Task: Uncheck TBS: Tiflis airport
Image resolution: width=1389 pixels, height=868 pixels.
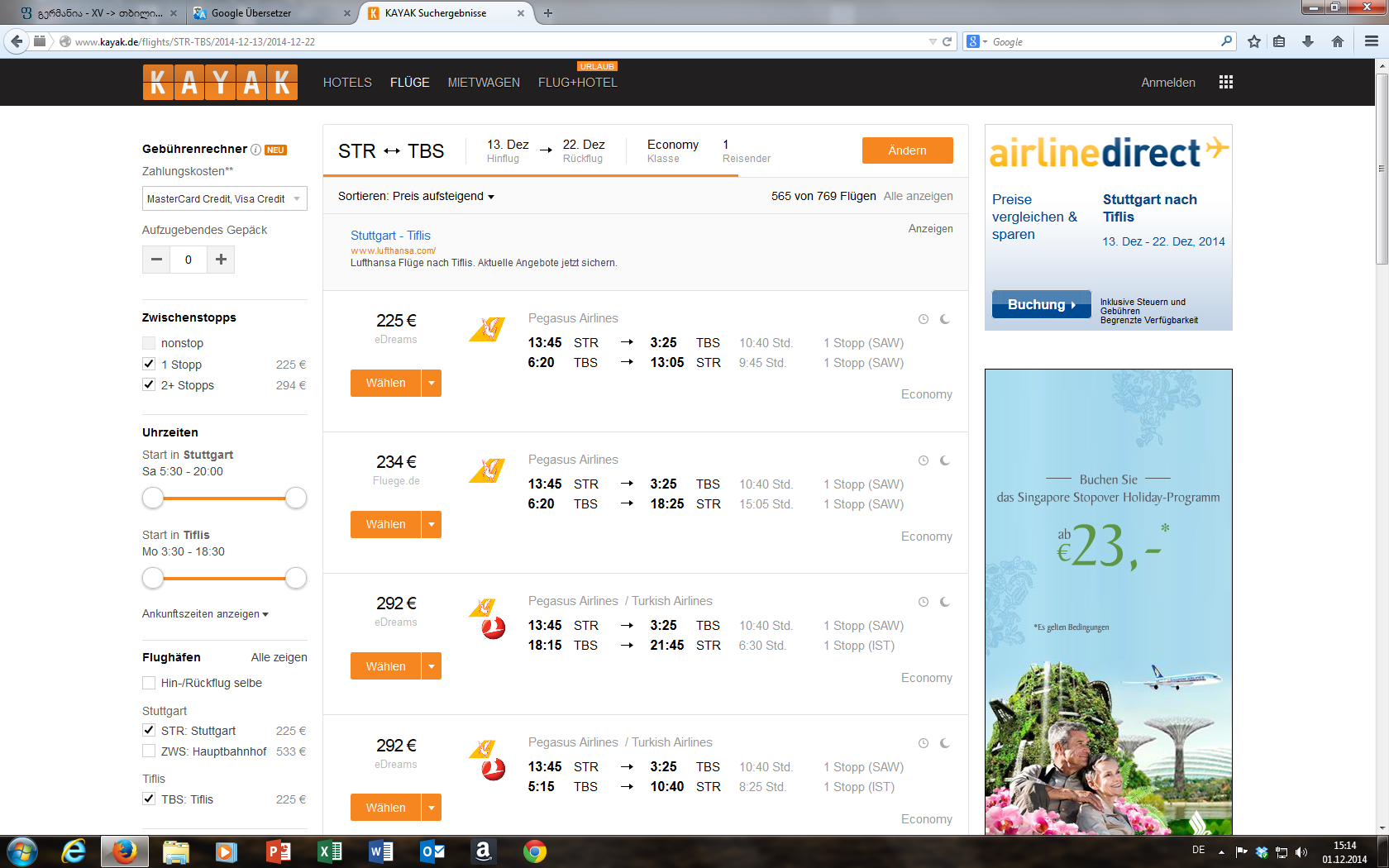Action: [149, 799]
